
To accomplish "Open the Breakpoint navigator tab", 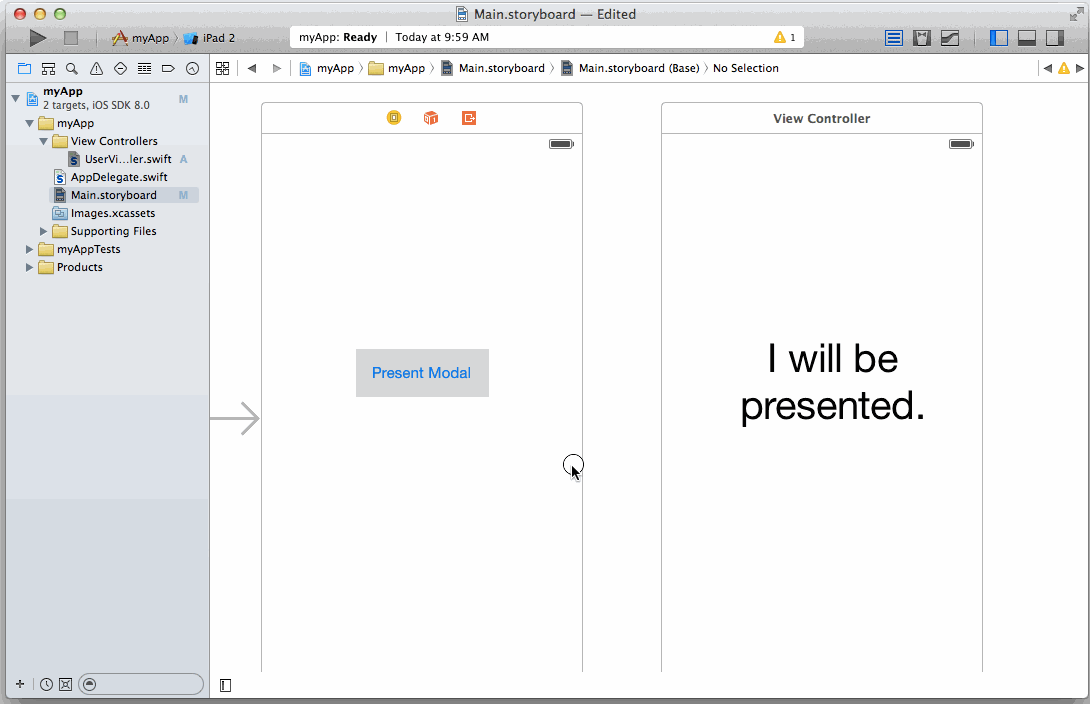I will (x=168, y=68).
